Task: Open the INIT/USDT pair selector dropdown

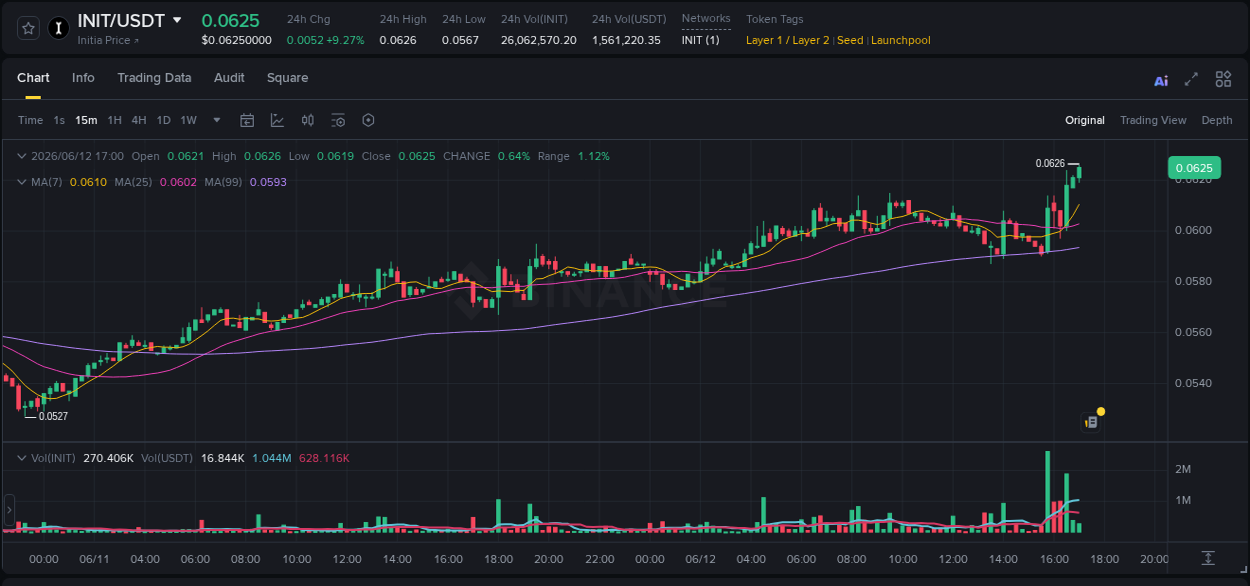Action: (177, 20)
